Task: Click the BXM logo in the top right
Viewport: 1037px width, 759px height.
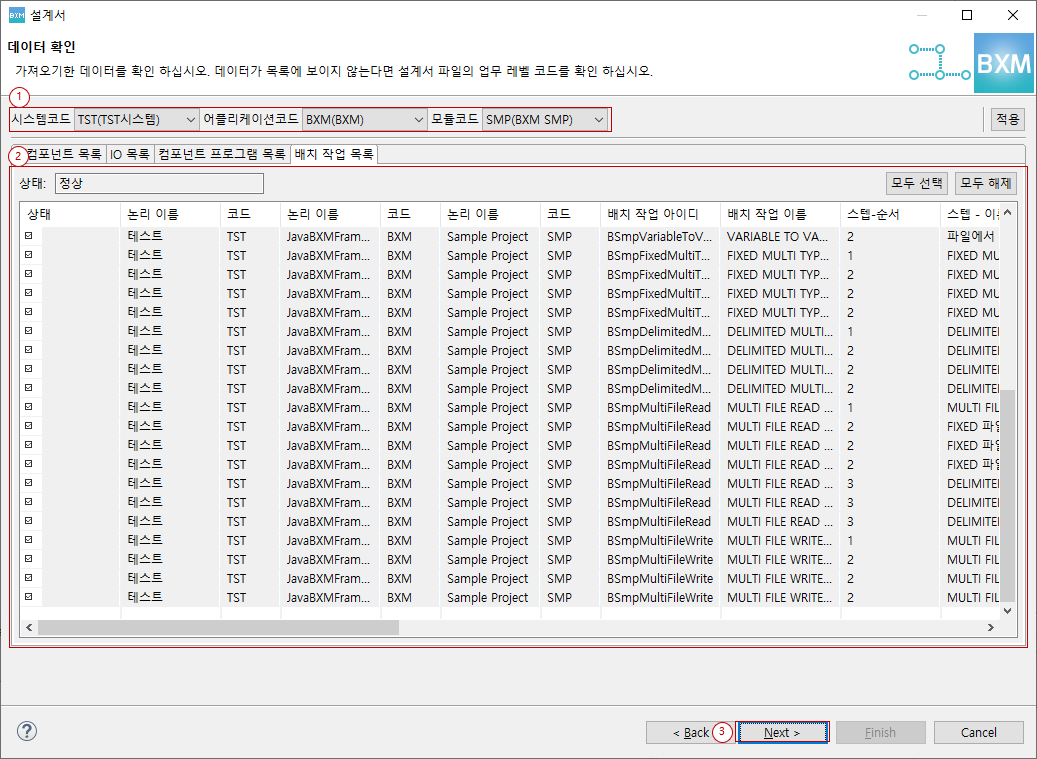Action: tap(1003, 62)
